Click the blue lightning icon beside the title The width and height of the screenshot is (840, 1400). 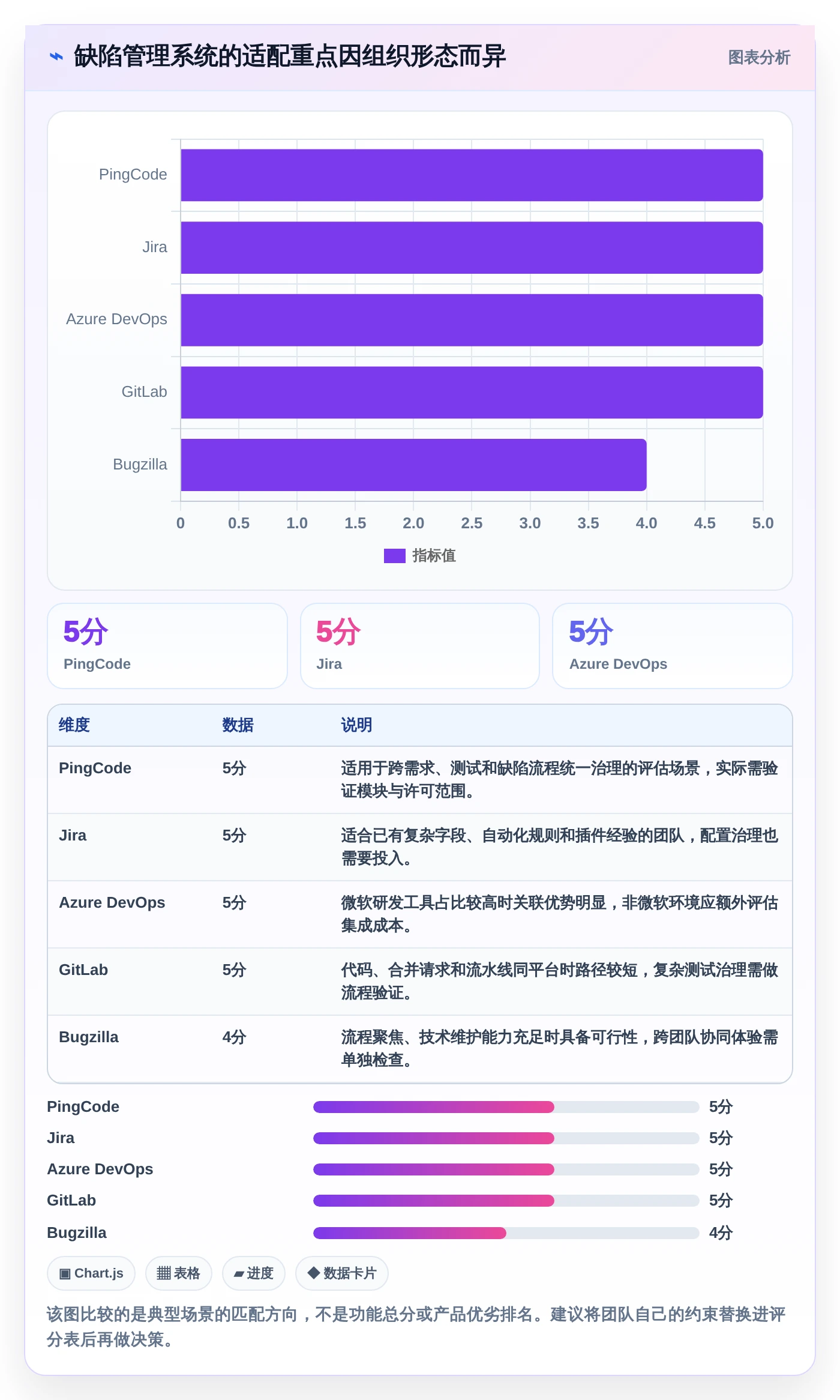tap(56, 57)
